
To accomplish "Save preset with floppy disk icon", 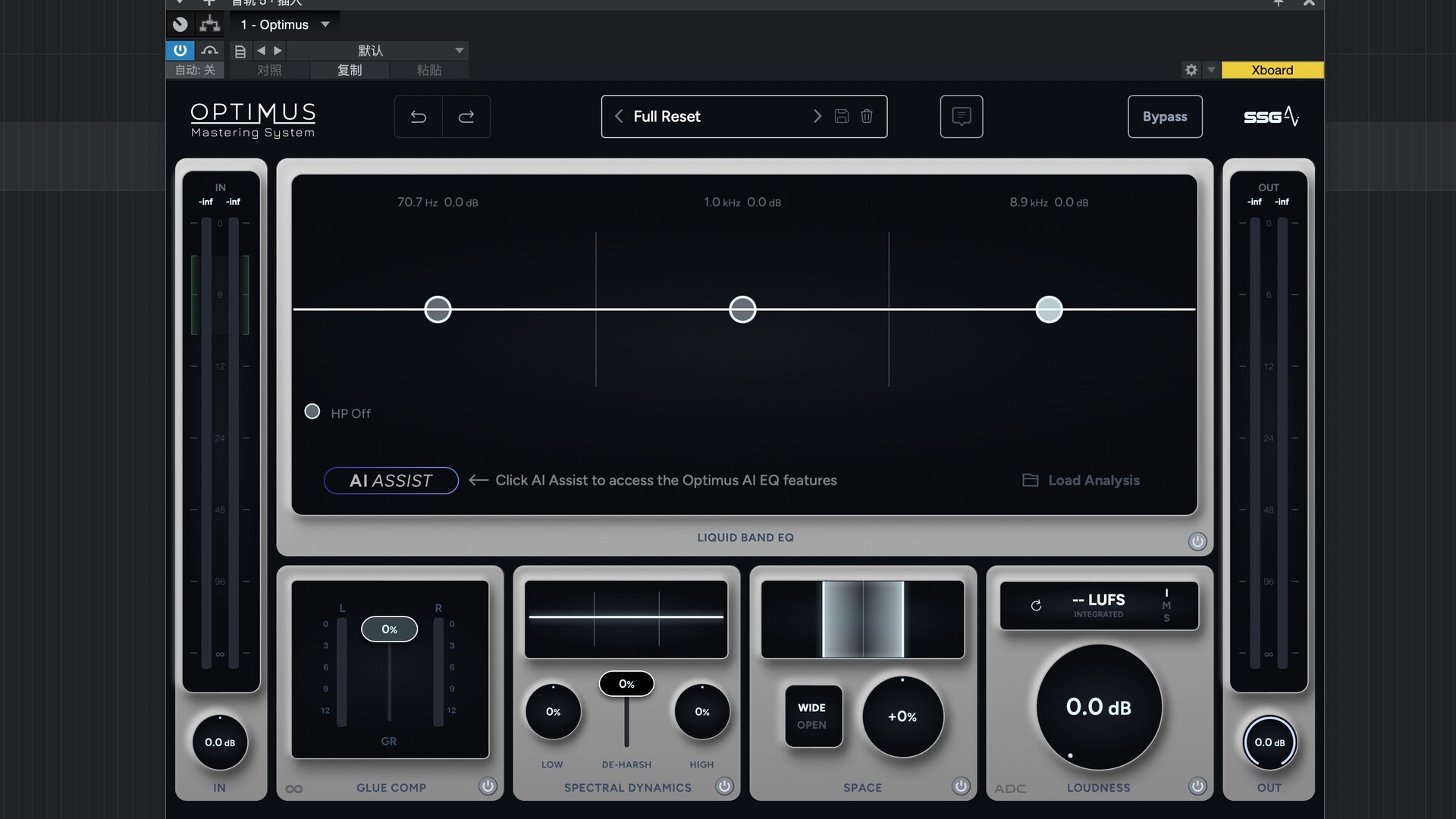I will tap(842, 117).
